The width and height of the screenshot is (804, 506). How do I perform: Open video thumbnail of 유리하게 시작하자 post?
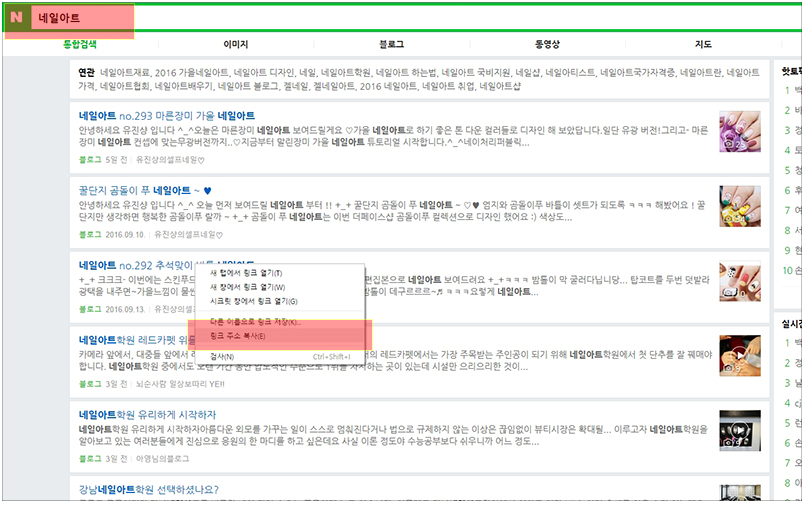click(740, 430)
